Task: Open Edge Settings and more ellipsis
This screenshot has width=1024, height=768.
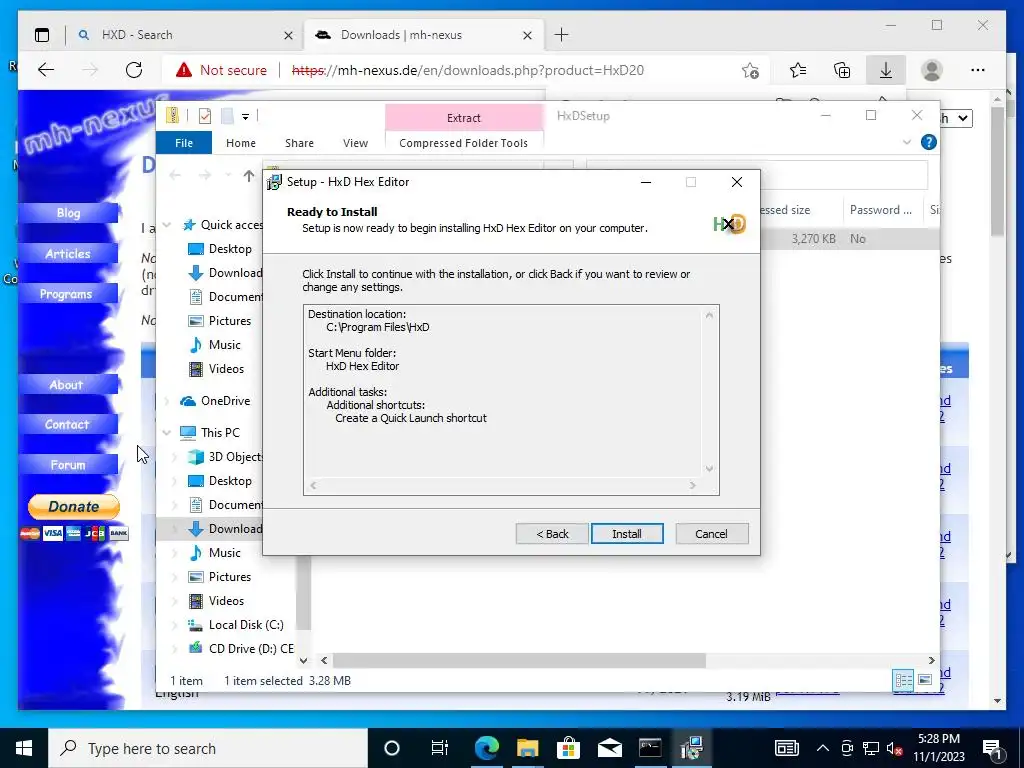Action: [x=978, y=70]
